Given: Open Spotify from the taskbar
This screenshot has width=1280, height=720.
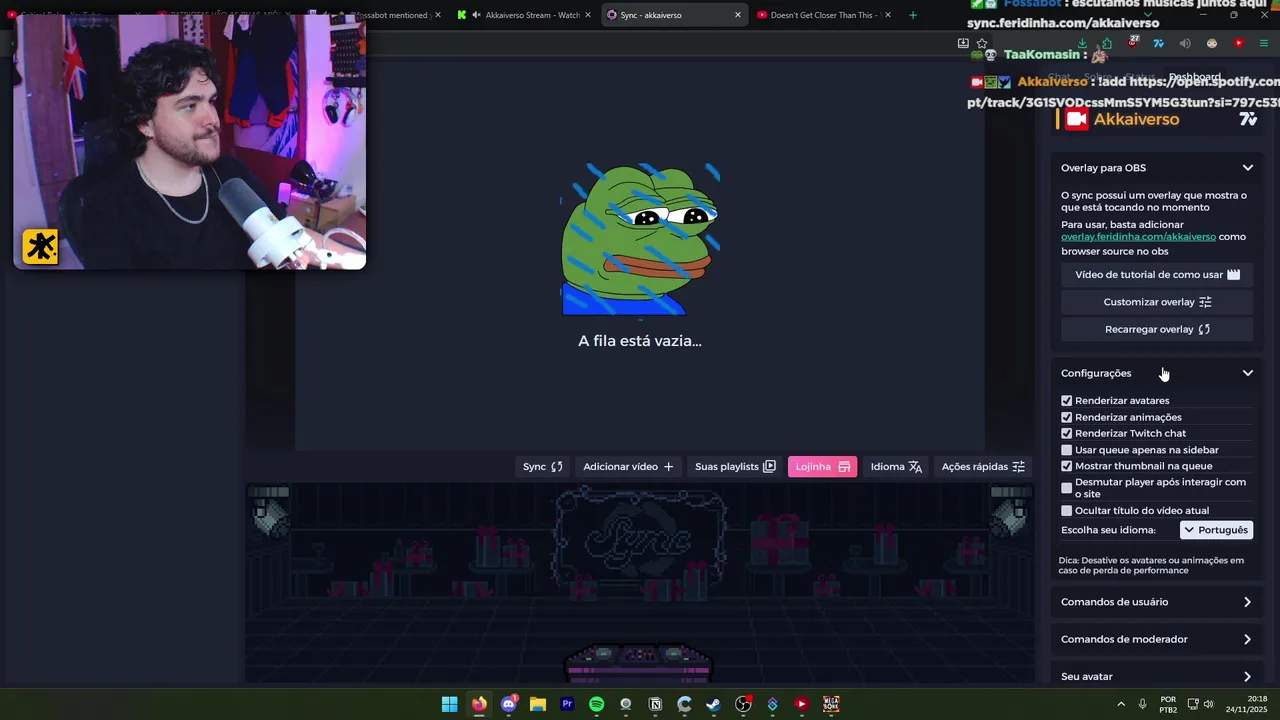Looking at the screenshot, I should 596,704.
